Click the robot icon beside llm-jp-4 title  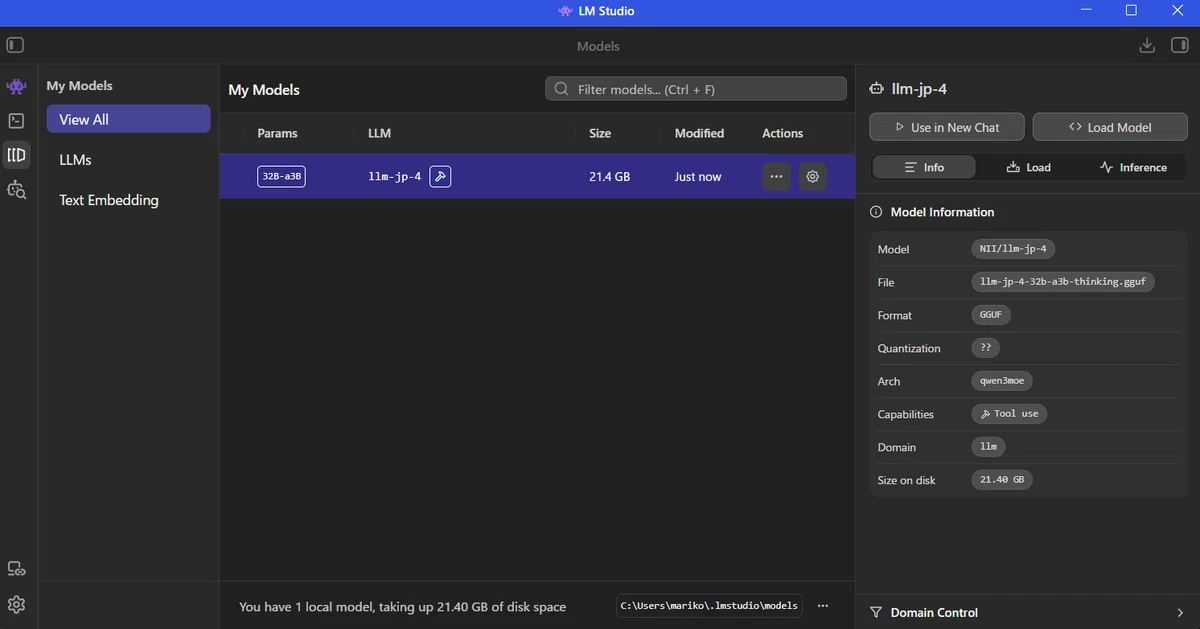coord(877,89)
